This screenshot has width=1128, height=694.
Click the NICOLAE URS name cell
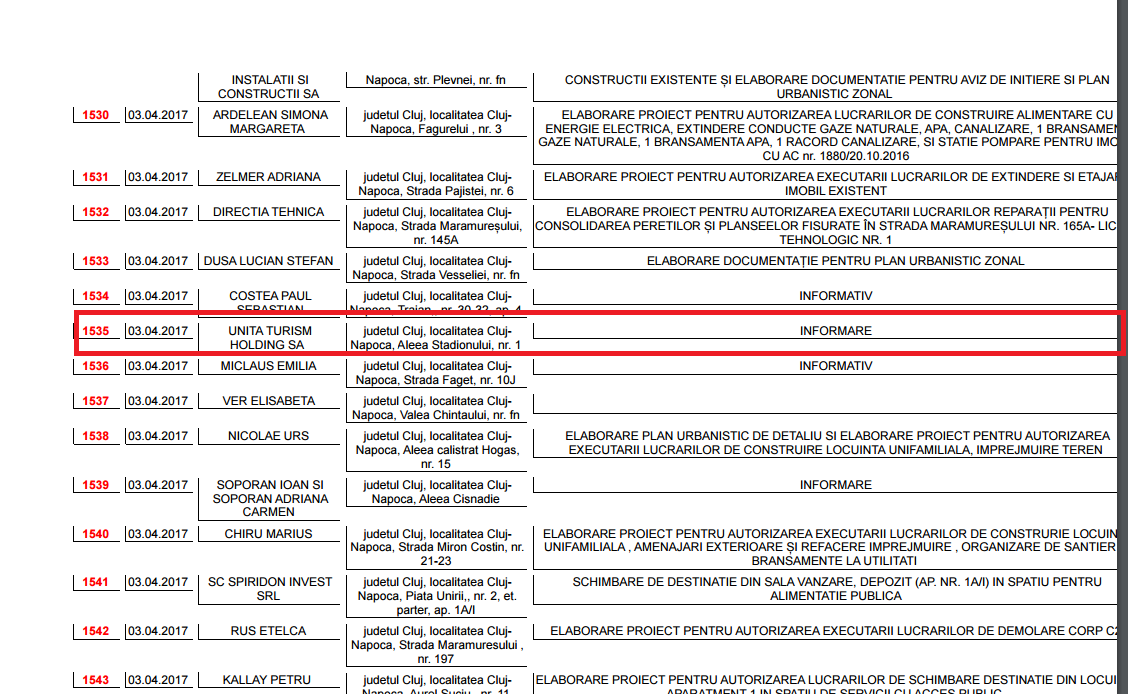pyautogui.click(x=269, y=436)
